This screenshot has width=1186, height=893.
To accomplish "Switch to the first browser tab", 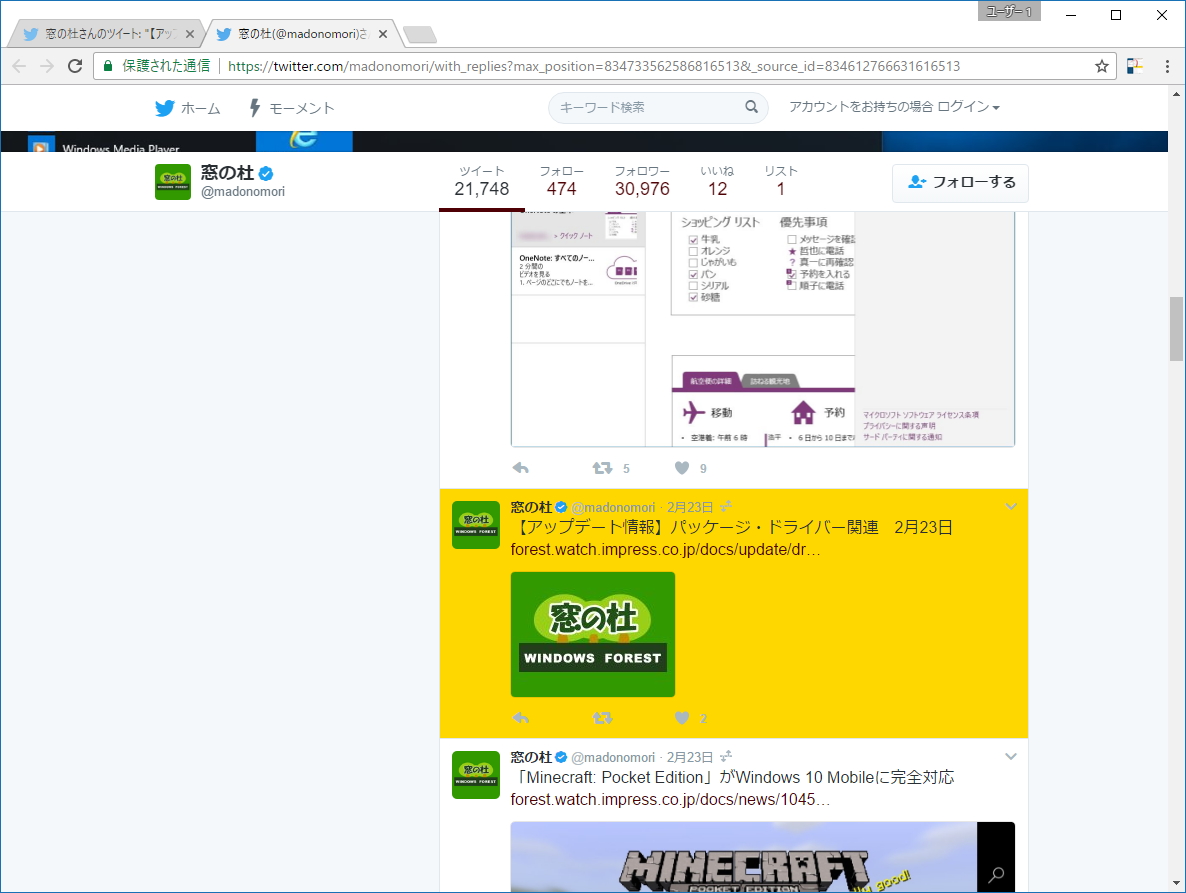I will 100,31.
